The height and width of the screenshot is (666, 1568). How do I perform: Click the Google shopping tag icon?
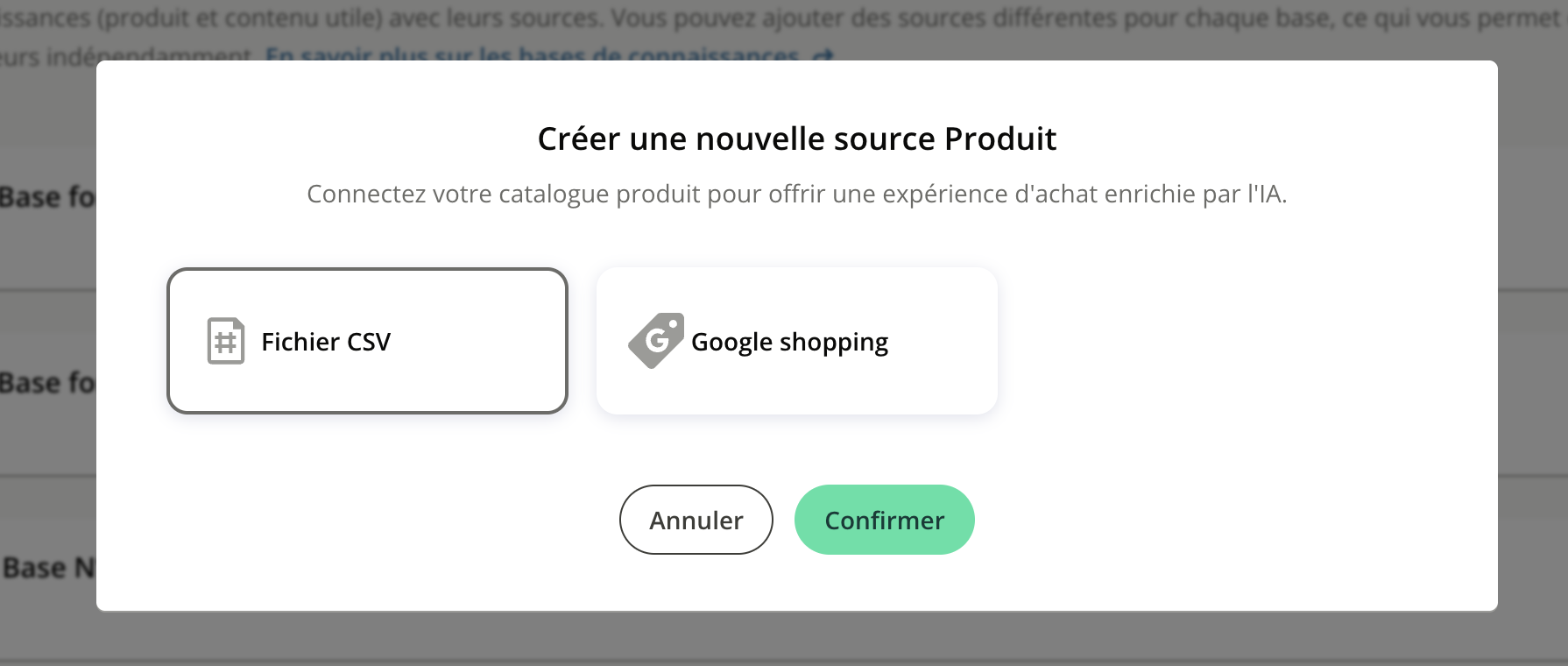click(x=656, y=341)
